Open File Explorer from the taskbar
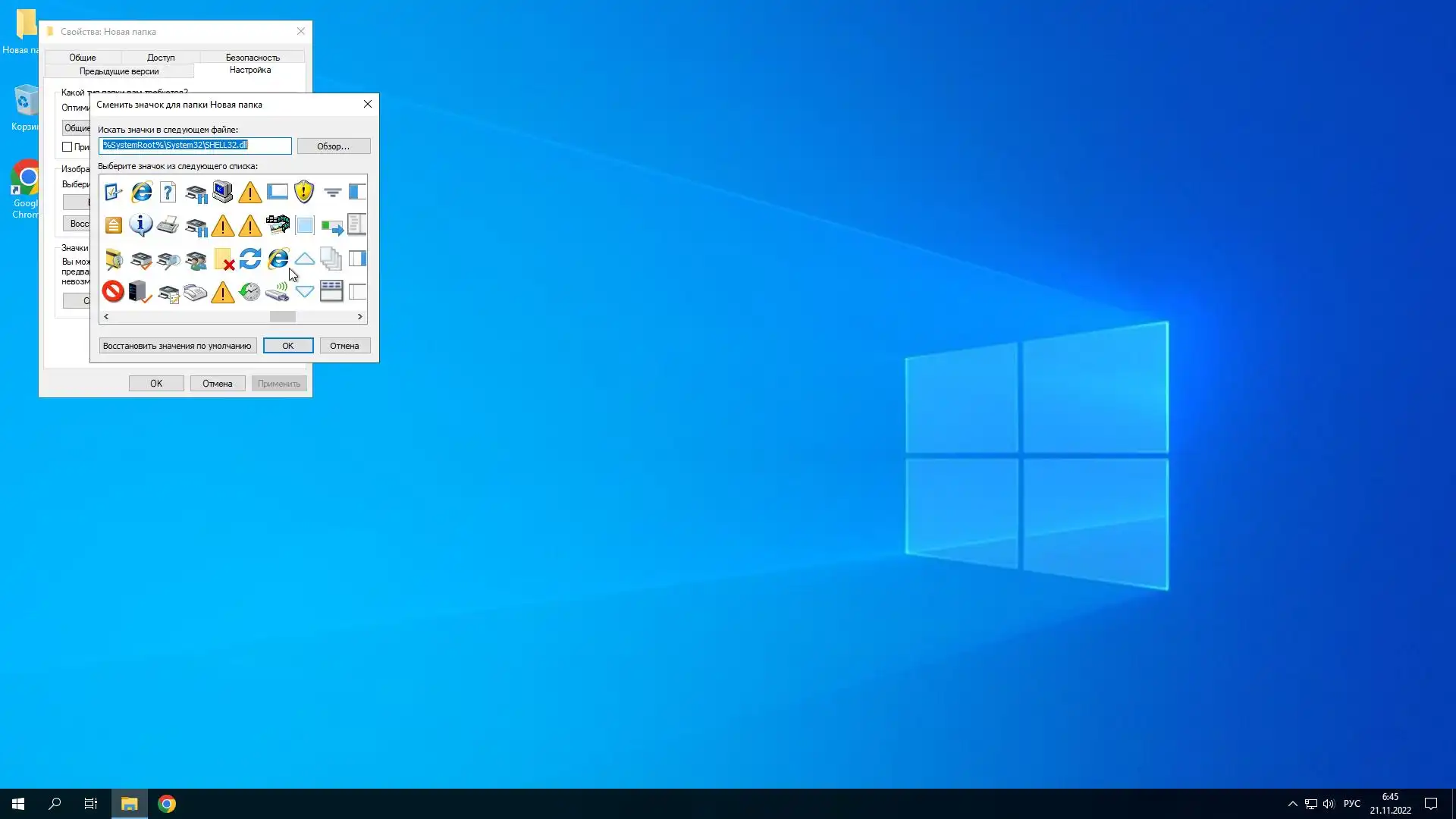This screenshot has width=1456, height=819. click(129, 804)
